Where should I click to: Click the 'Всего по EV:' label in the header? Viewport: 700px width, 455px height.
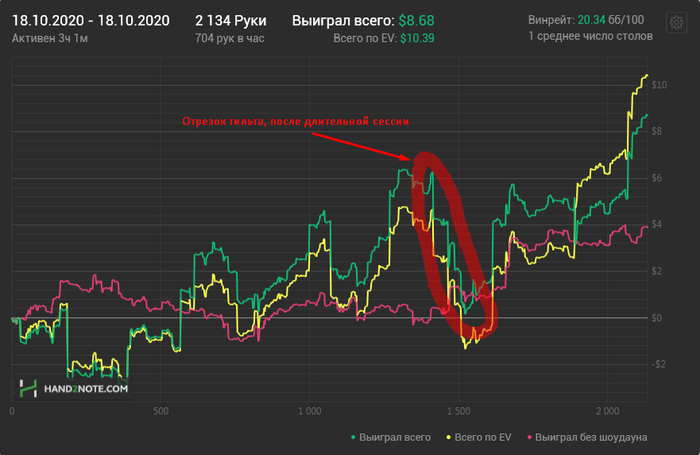(365, 38)
